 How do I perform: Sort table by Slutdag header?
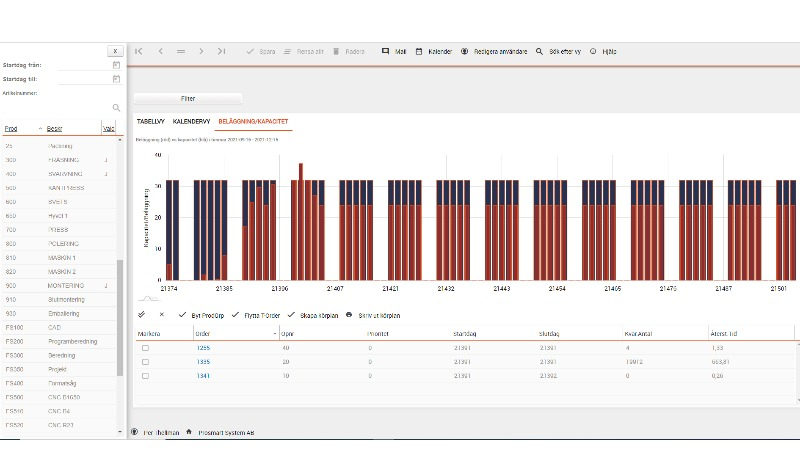549,334
